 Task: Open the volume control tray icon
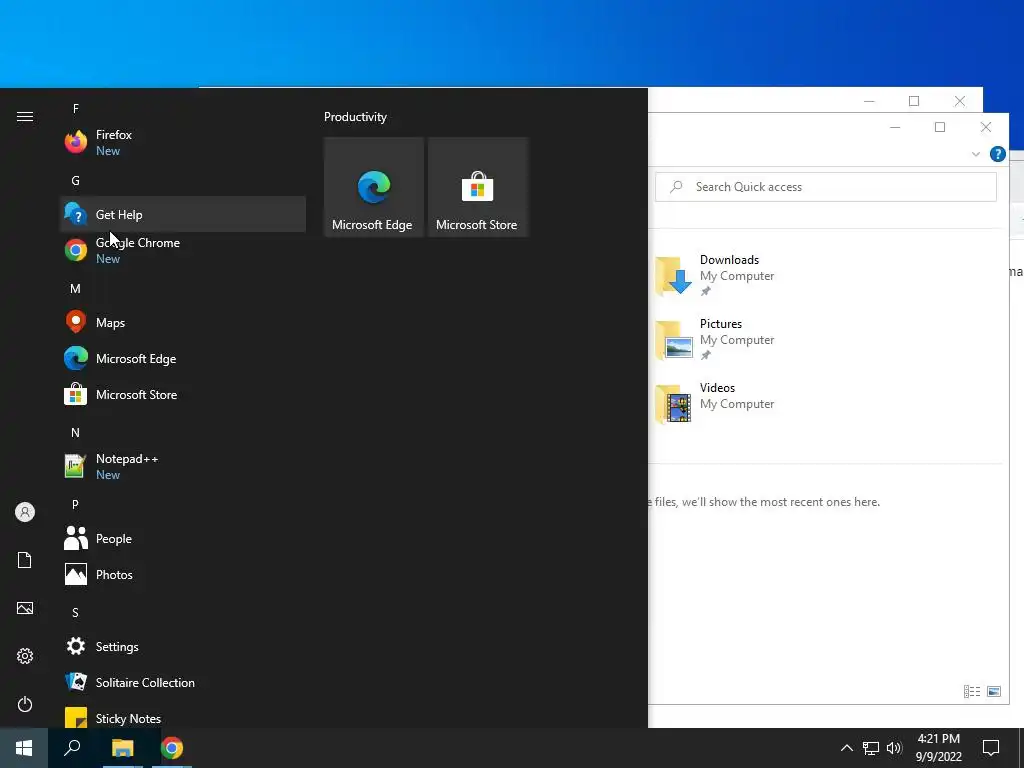pyautogui.click(x=894, y=748)
